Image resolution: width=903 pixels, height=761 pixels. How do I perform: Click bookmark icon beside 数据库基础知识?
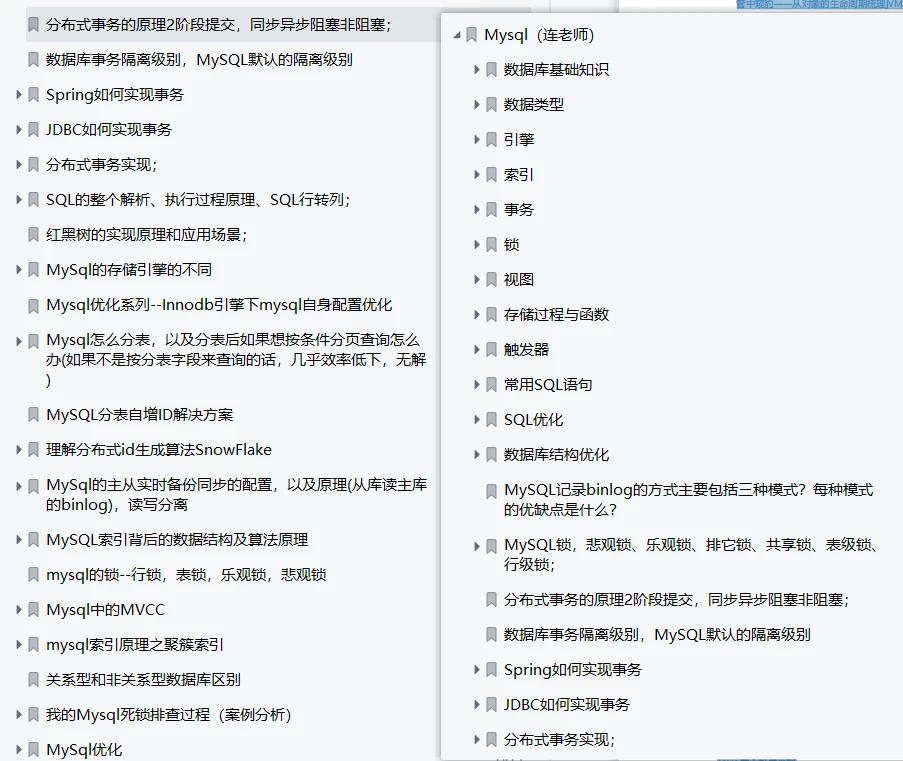pyautogui.click(x=491, y=70)
